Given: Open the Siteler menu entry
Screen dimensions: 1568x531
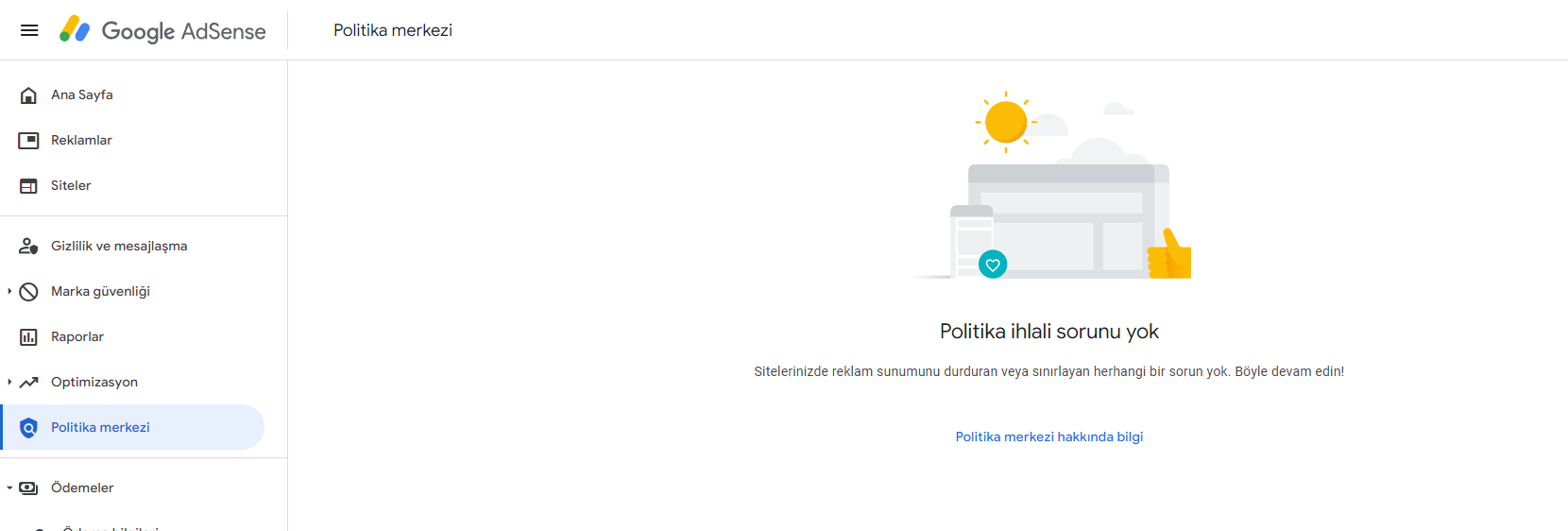Looking at the screenshot, I should 144,185.
